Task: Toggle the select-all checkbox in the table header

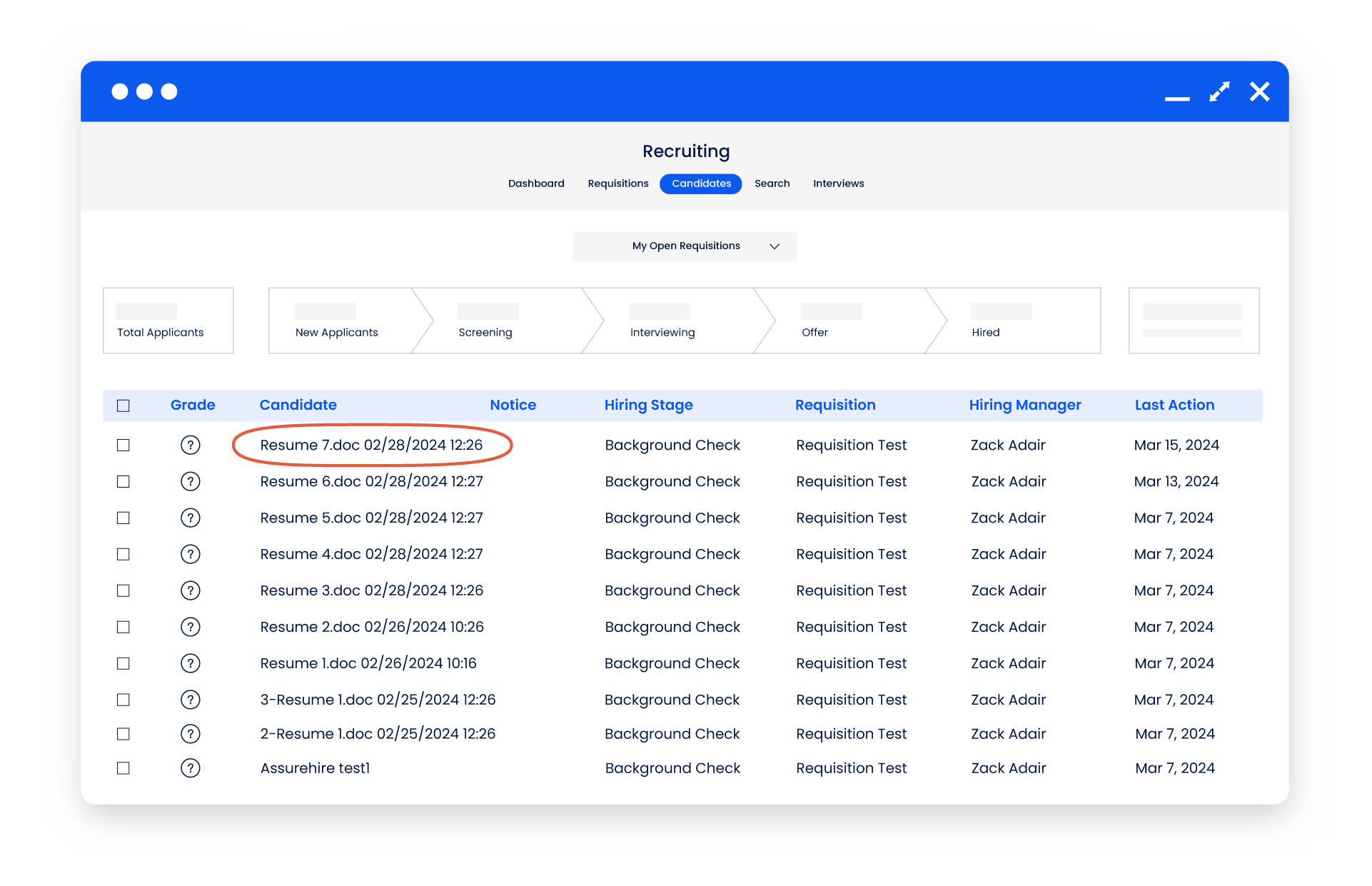Action: click(123, 405)
